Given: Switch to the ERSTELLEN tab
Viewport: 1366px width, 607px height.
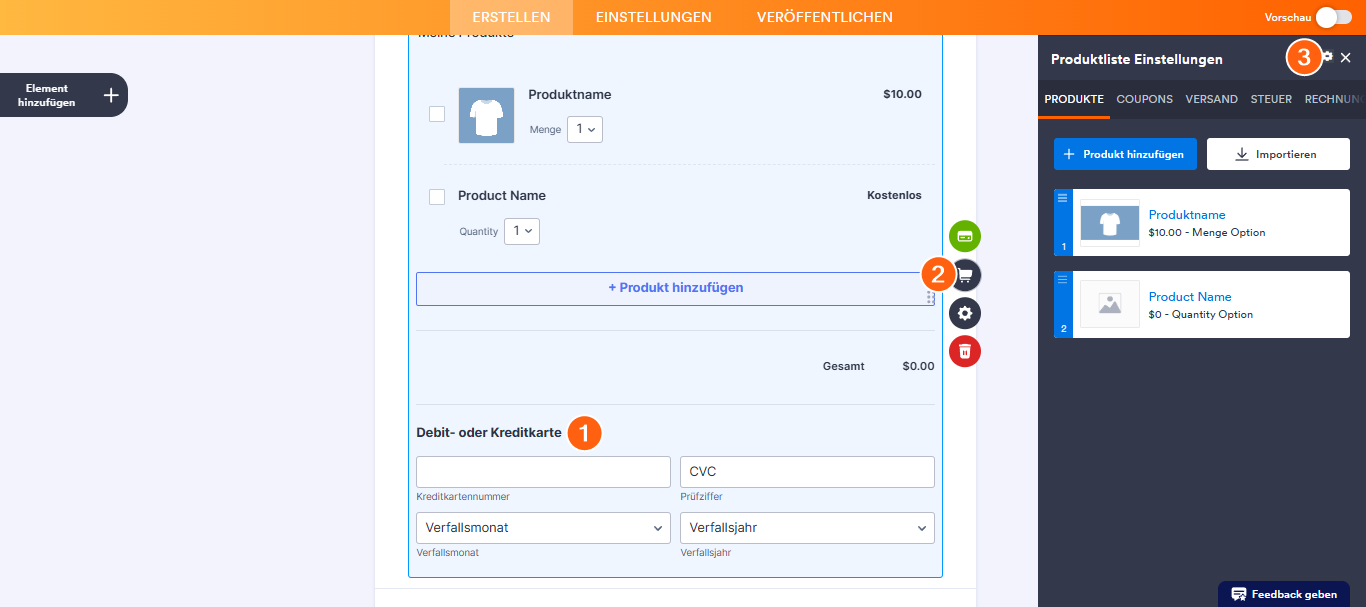Looking at the screenshot, I should coord(511,17).
